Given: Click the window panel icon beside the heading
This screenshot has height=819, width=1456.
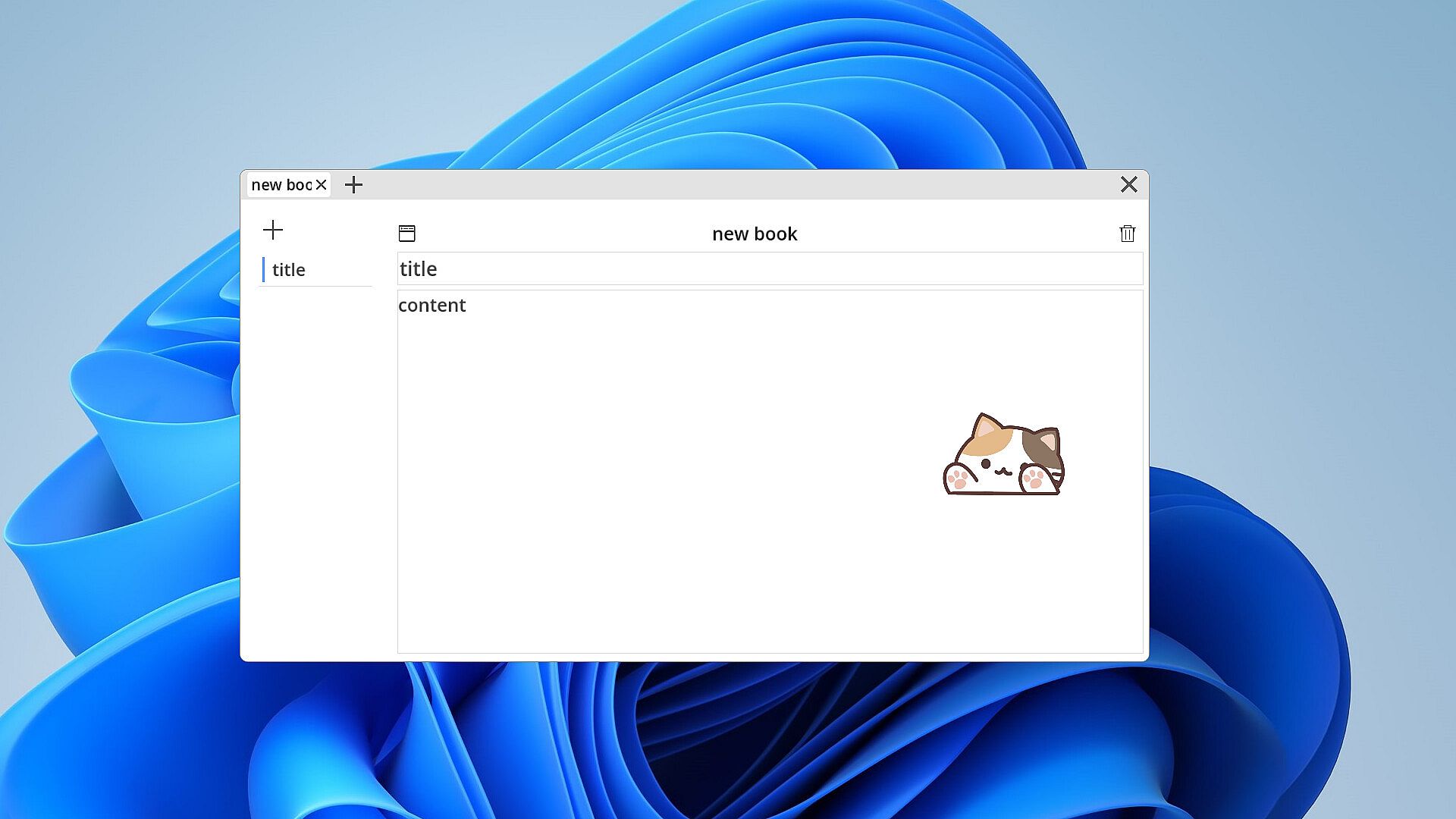Looking at the screenshot, I should [x=407, y=234].
